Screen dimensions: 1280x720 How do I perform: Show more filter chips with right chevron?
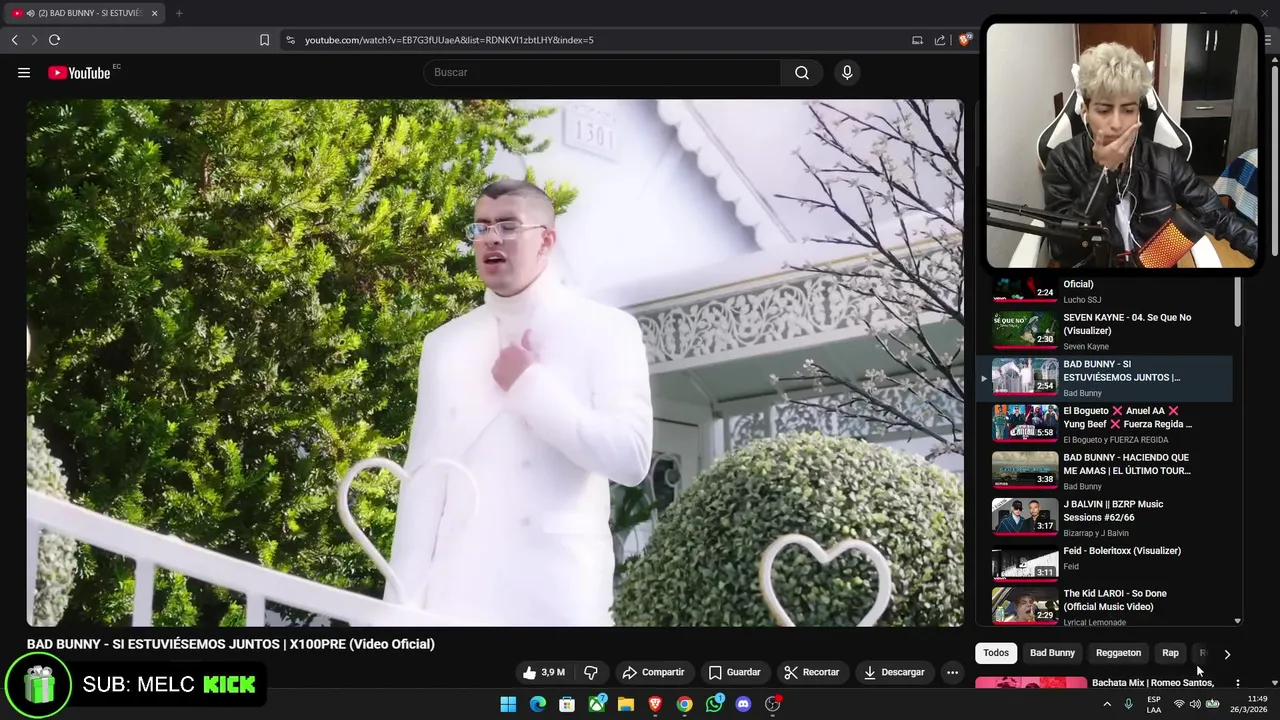point(1227,654)
